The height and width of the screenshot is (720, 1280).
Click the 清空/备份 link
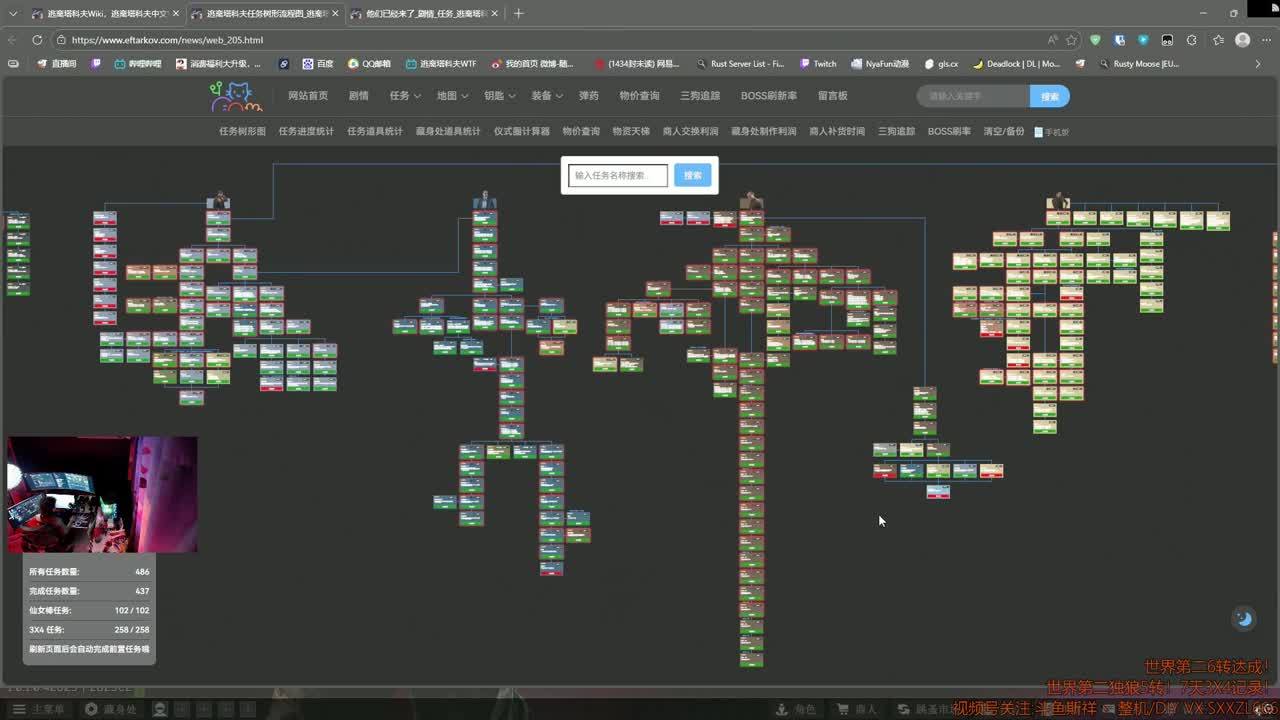click(1003, 131)
